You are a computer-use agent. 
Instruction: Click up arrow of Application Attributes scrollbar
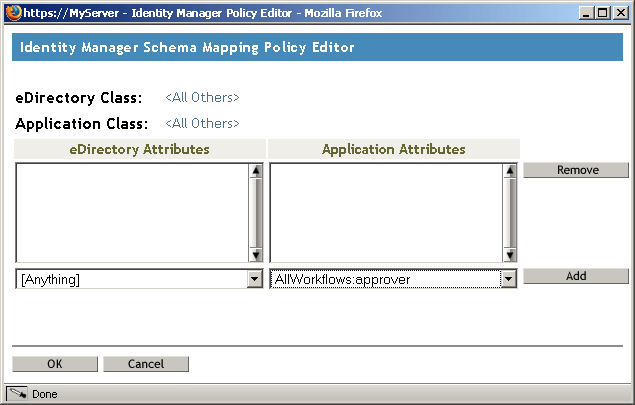point(510,171)
